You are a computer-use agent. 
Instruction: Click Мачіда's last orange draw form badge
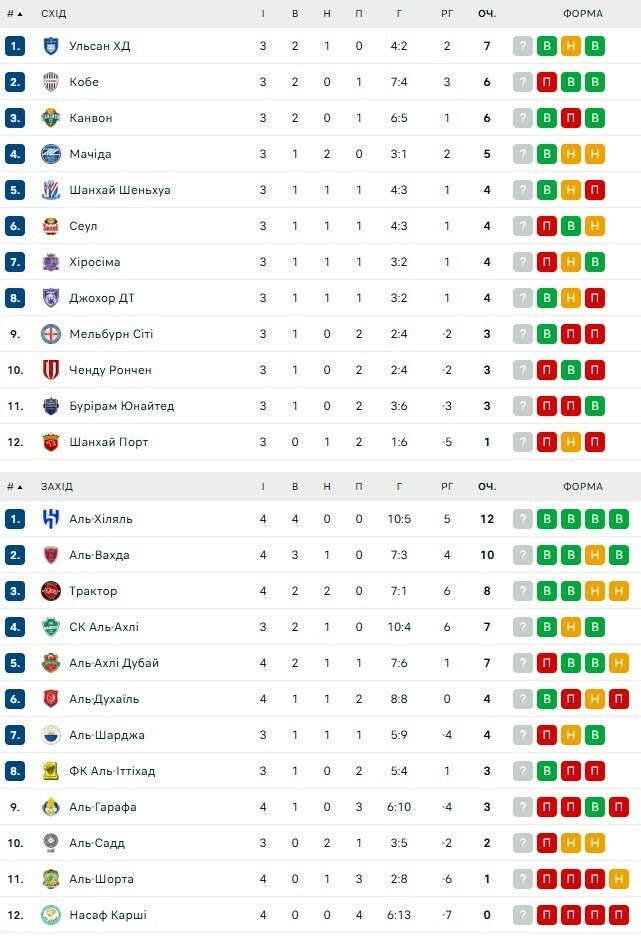tap(595, 154)
